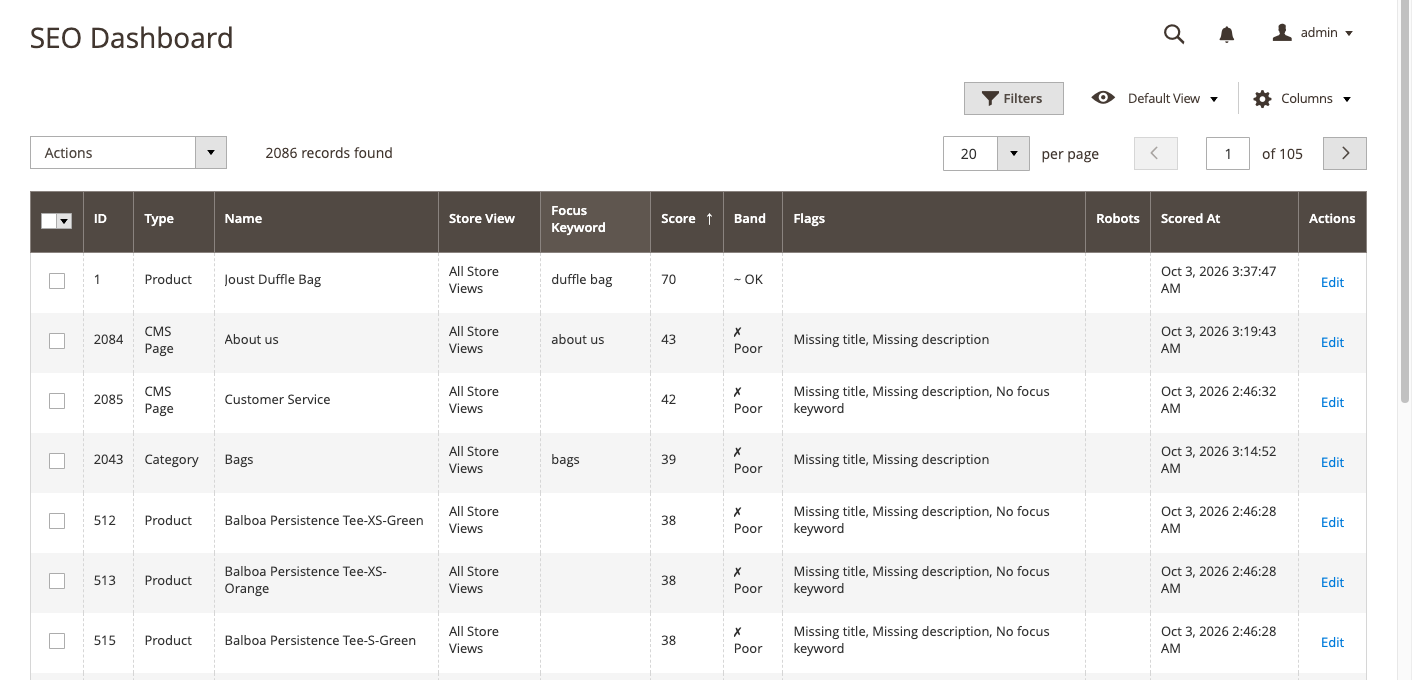1412x680 pixels.
Task: Toggle the select-all header checkbox
Action: pyautogui.click(x=49, y=221)
